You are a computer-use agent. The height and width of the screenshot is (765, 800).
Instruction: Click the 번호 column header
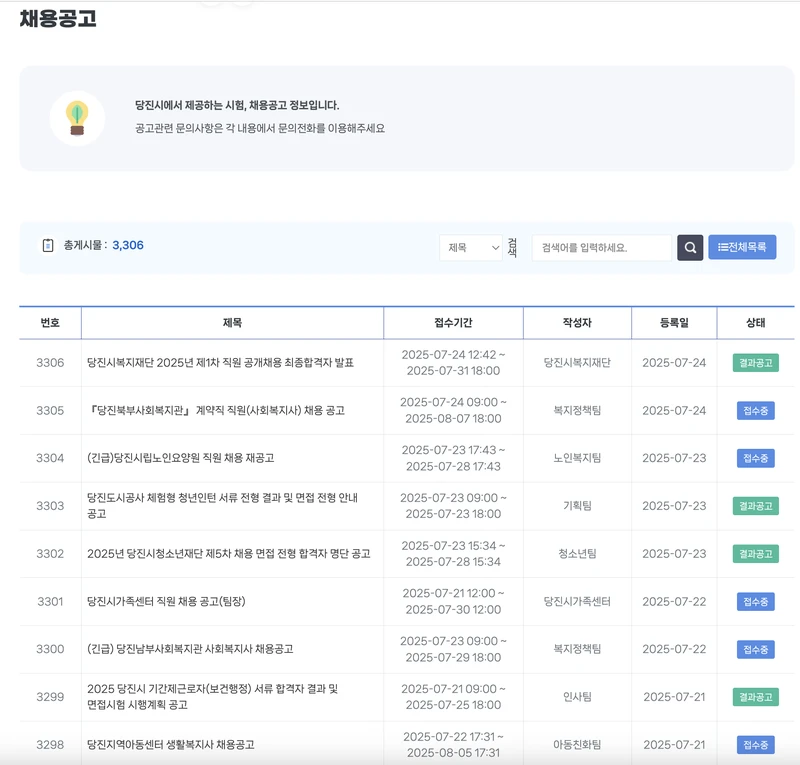pos(50,322)
